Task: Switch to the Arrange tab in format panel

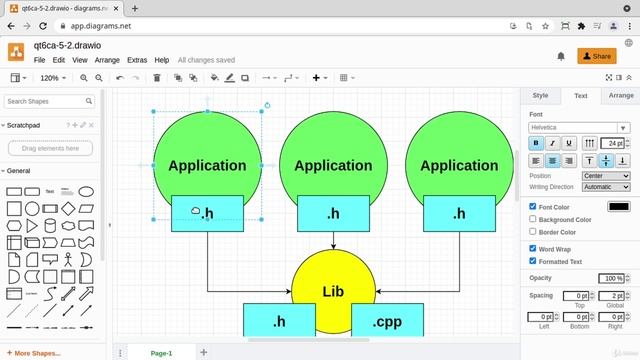Action: click(x=621, y=96)
